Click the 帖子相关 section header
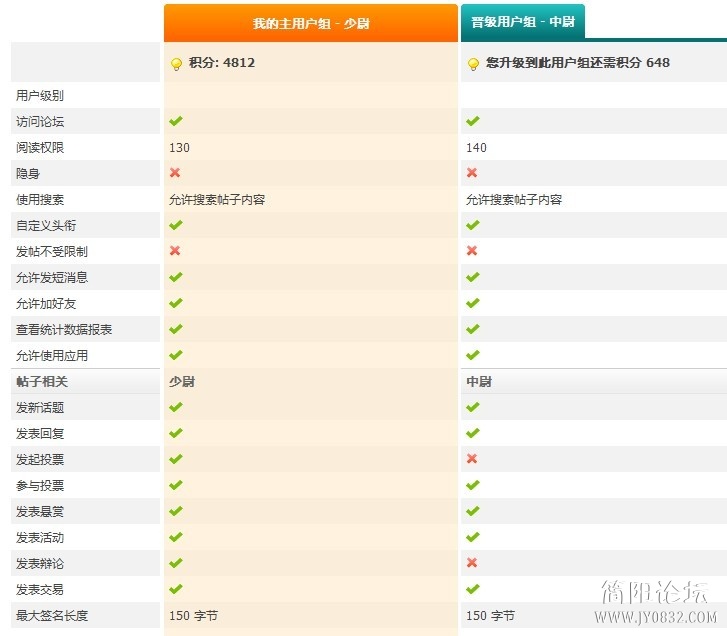Image resolution: width=727 pixels, height=636 pixels. click(x=42, y=382)
